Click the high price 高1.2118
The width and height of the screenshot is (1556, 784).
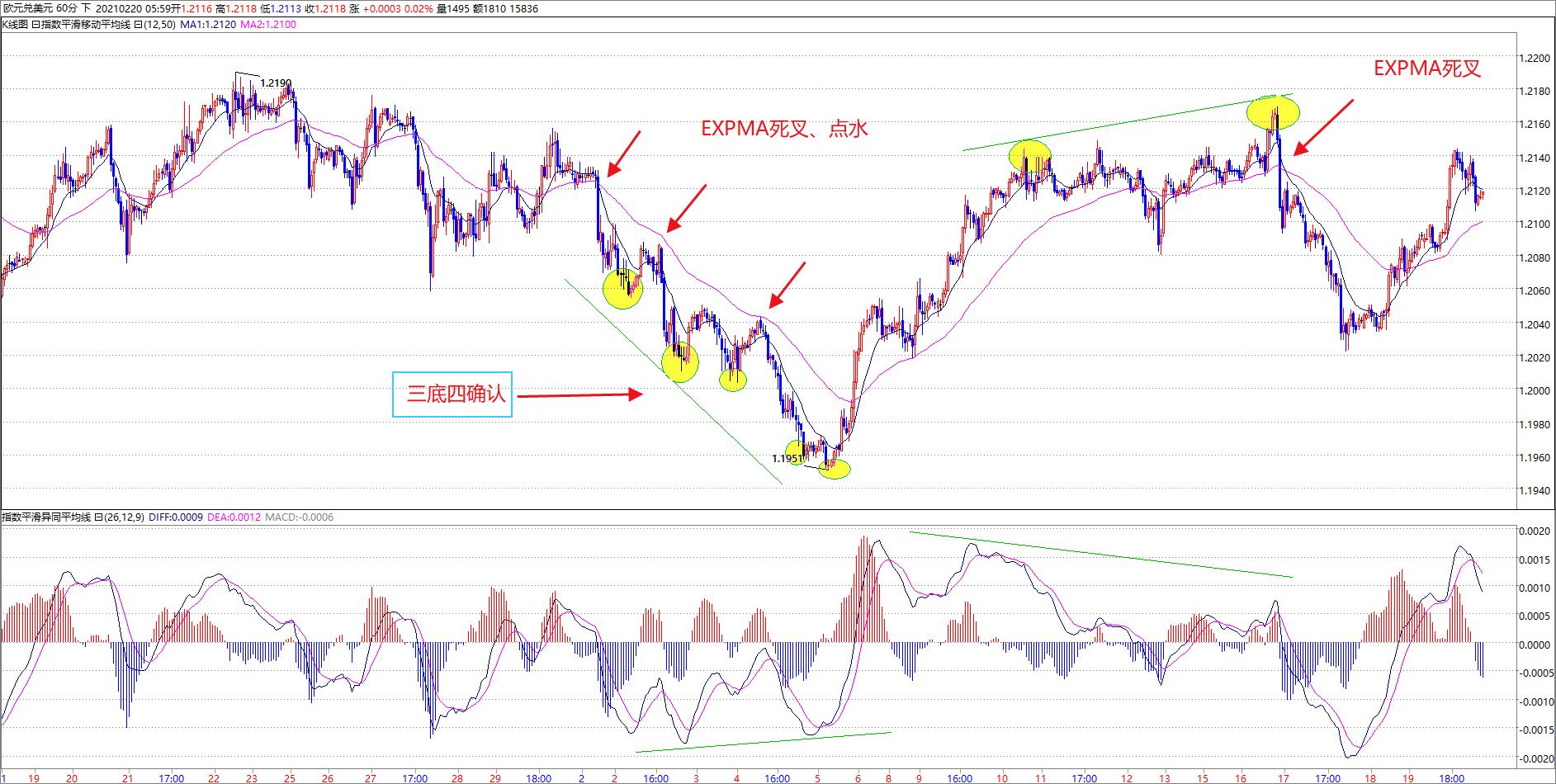coord(235,8)
